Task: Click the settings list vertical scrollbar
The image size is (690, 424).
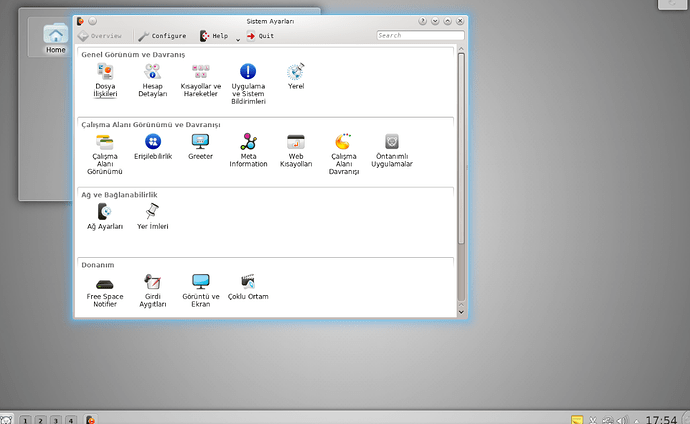Action: point(461,150)
